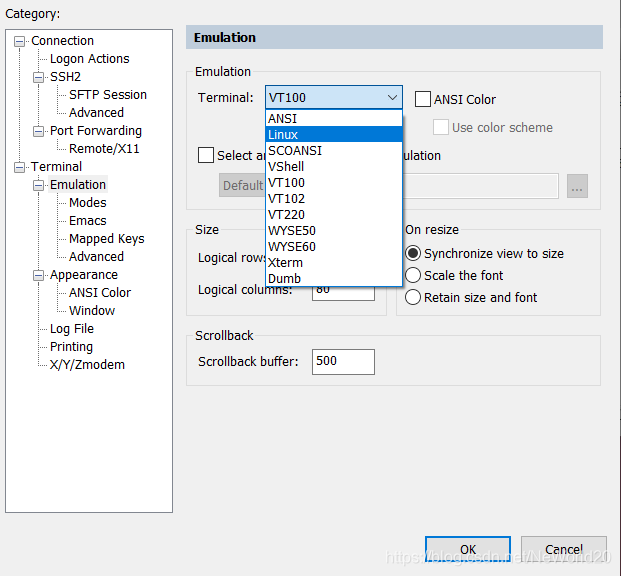
Task: Choose WYSE60 from terminal list
Action: click(x=334, y=246)
